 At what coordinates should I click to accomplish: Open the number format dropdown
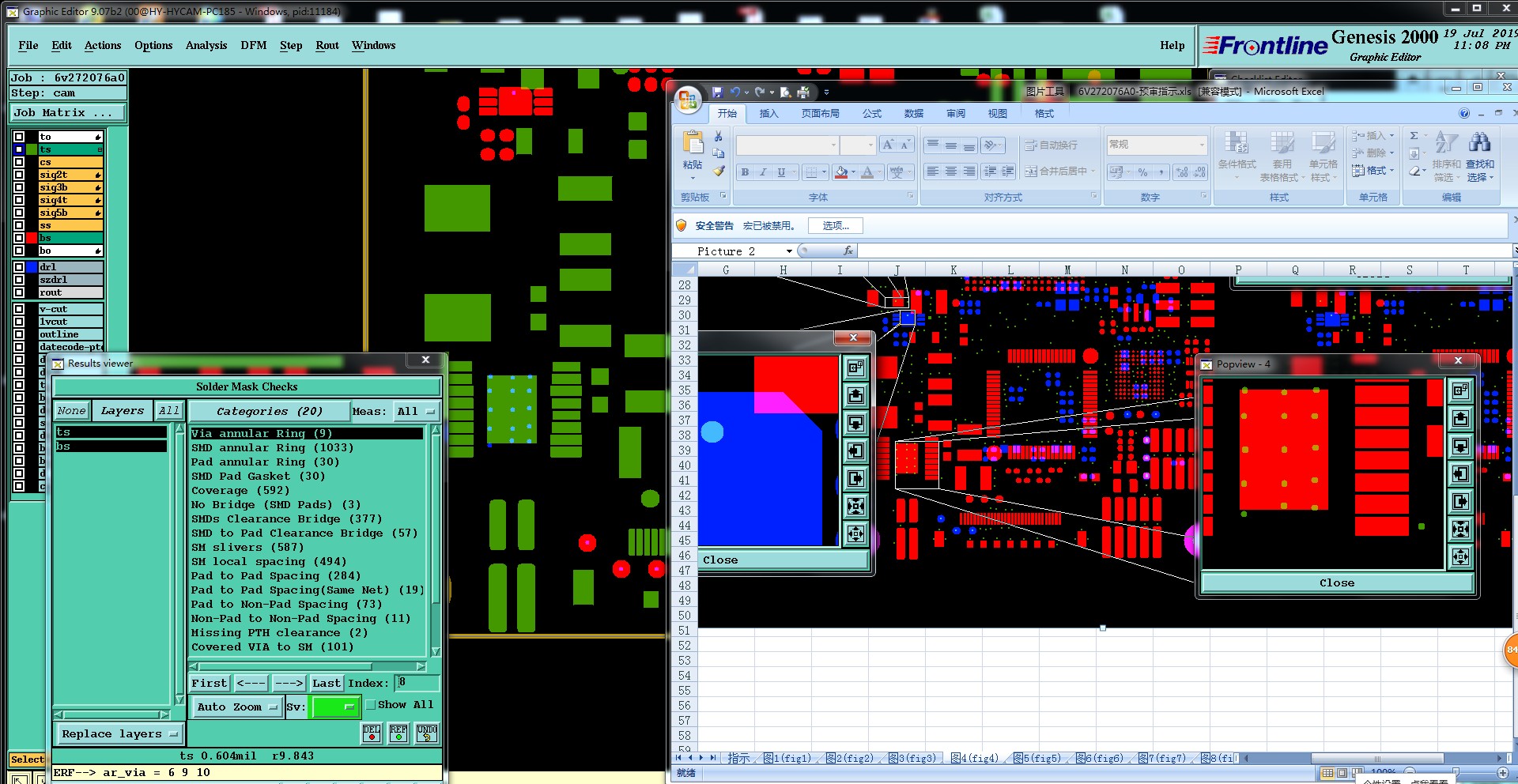click(x=1202, y=145)
